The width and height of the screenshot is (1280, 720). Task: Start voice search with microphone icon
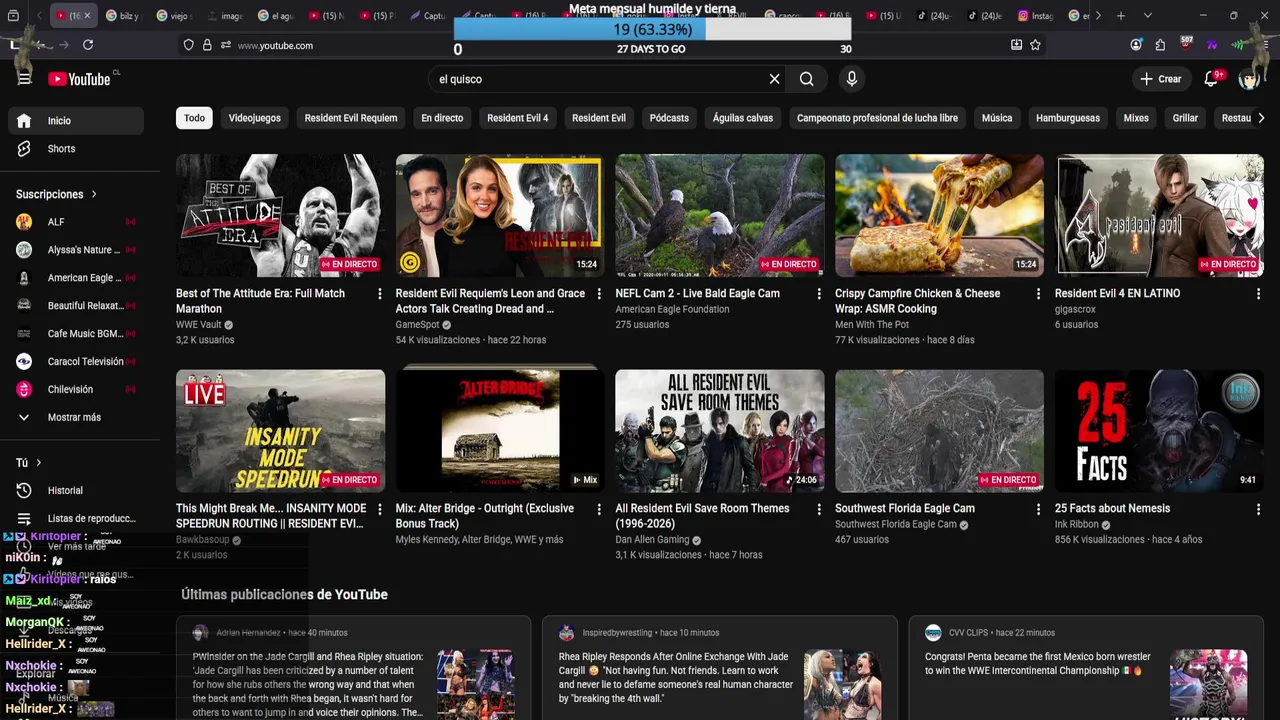pyautogui.click(x=851, y=79)
